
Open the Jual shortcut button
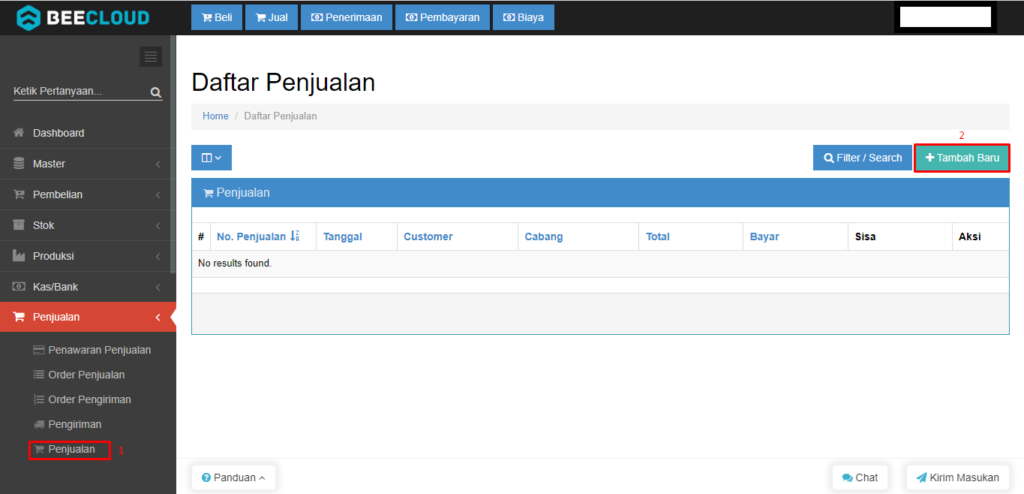pyautogui.click(x=272, y=18)
